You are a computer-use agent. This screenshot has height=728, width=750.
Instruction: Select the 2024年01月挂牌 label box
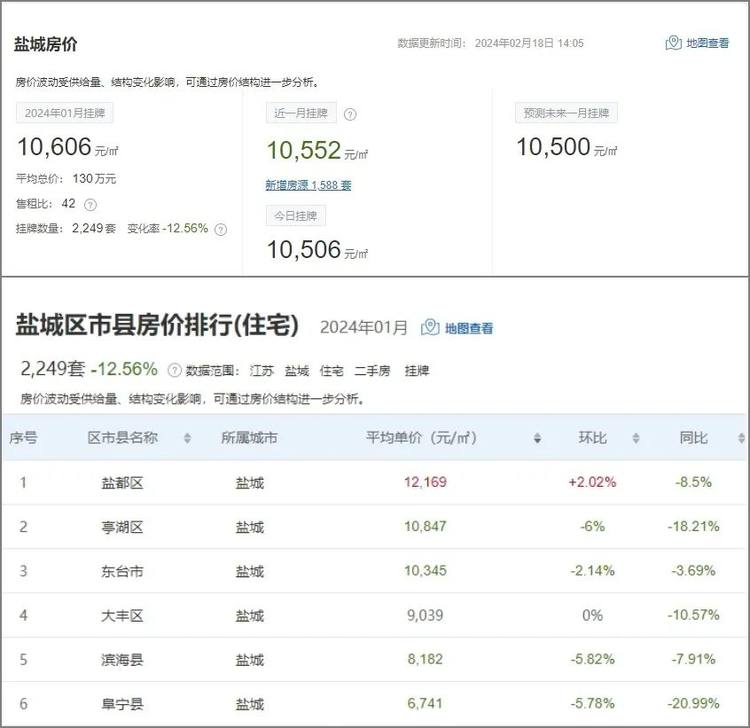(x=65, y=113)
